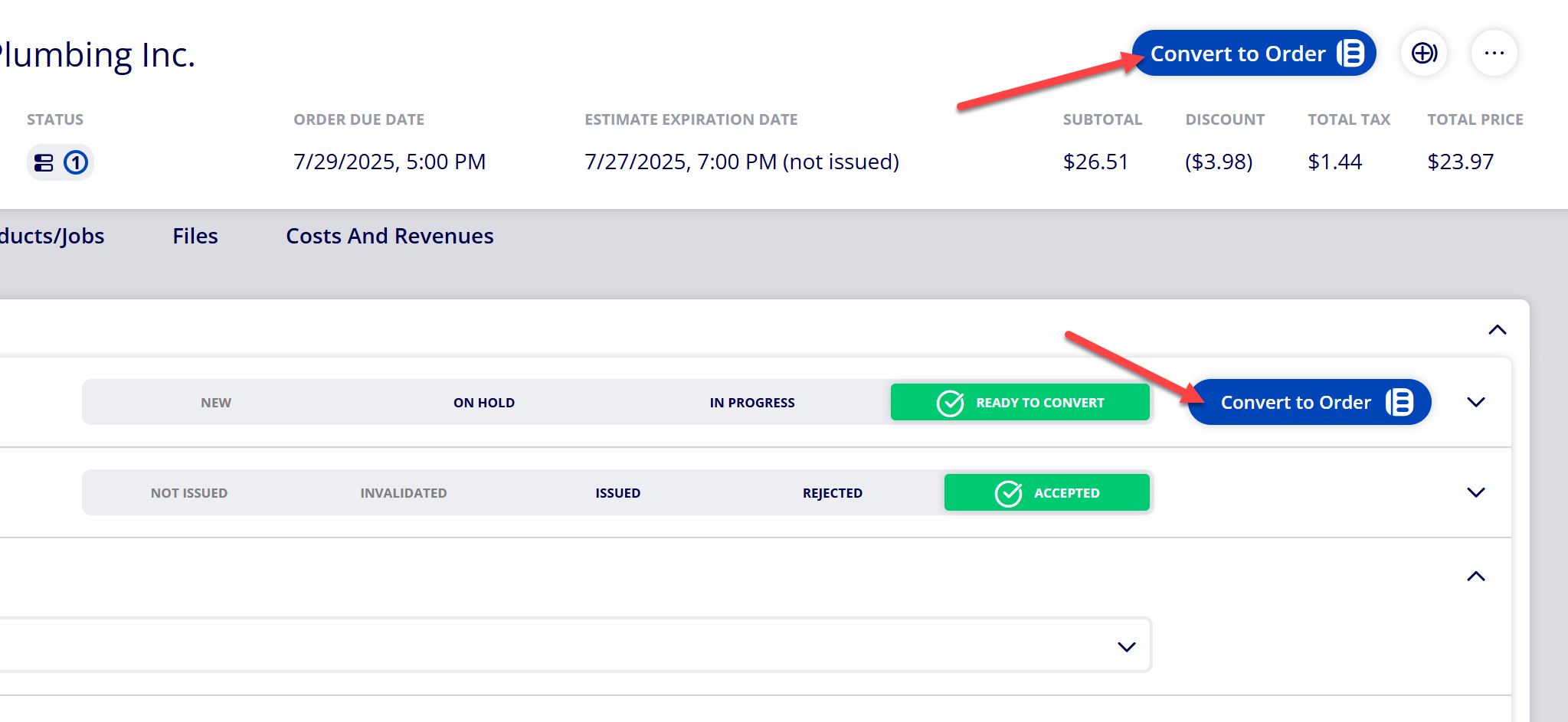Open the Costs And Revenues tab
Screen dimensions: 1568x722
click(390, 236)
